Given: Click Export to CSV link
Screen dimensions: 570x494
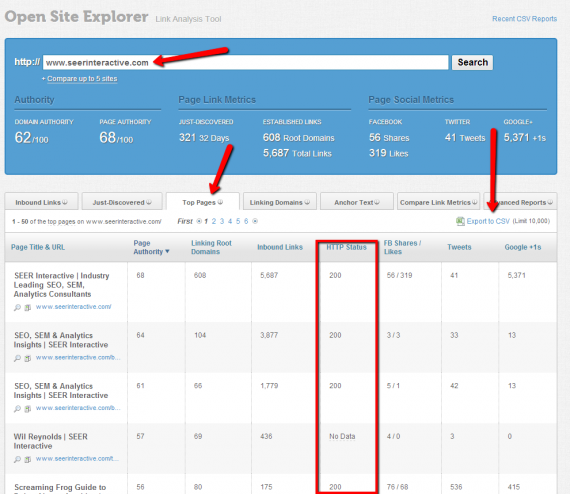Looking at the screenshot, I should tap(488, 221).
